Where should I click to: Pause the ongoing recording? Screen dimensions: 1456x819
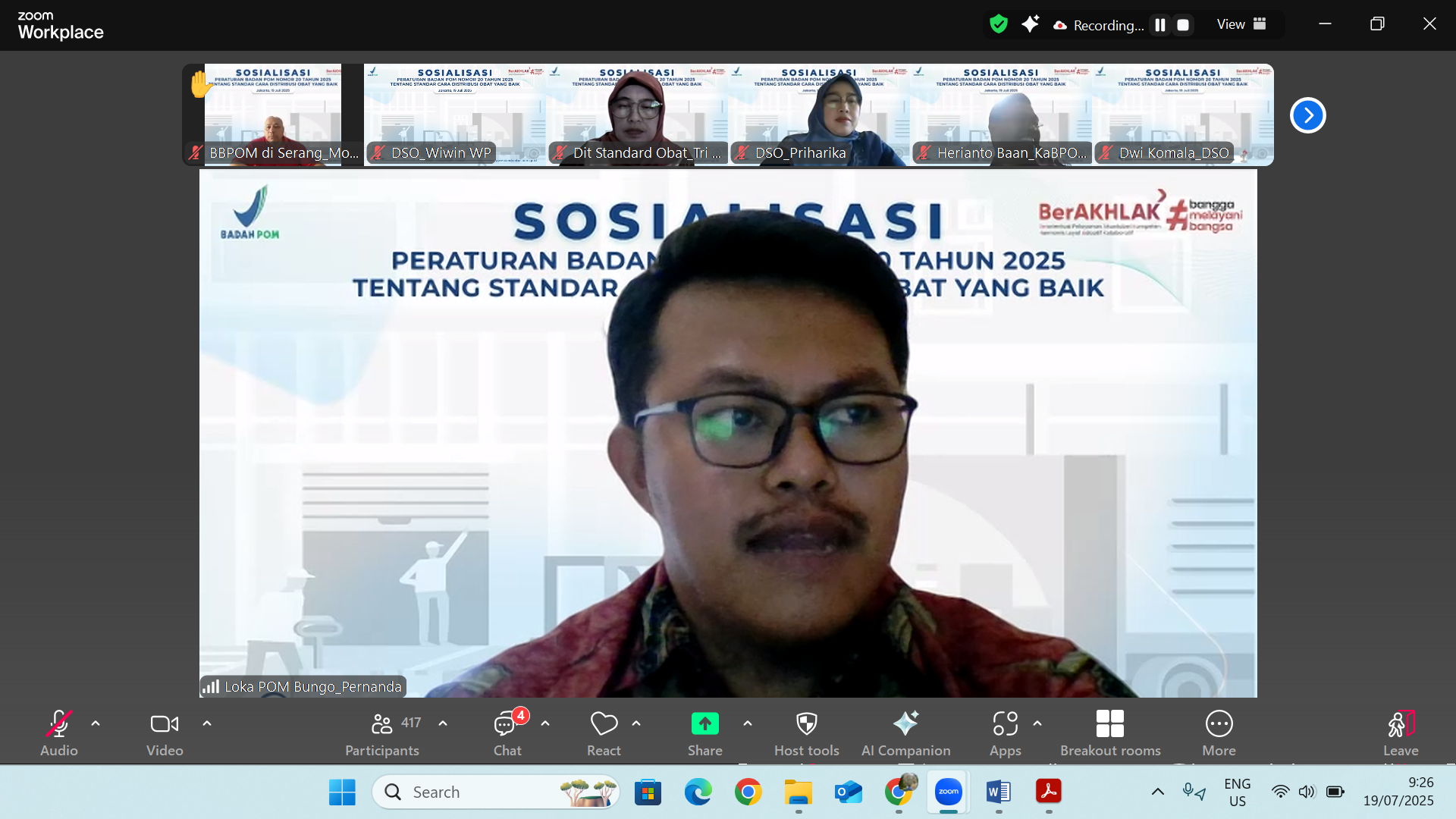(1159, 24)
